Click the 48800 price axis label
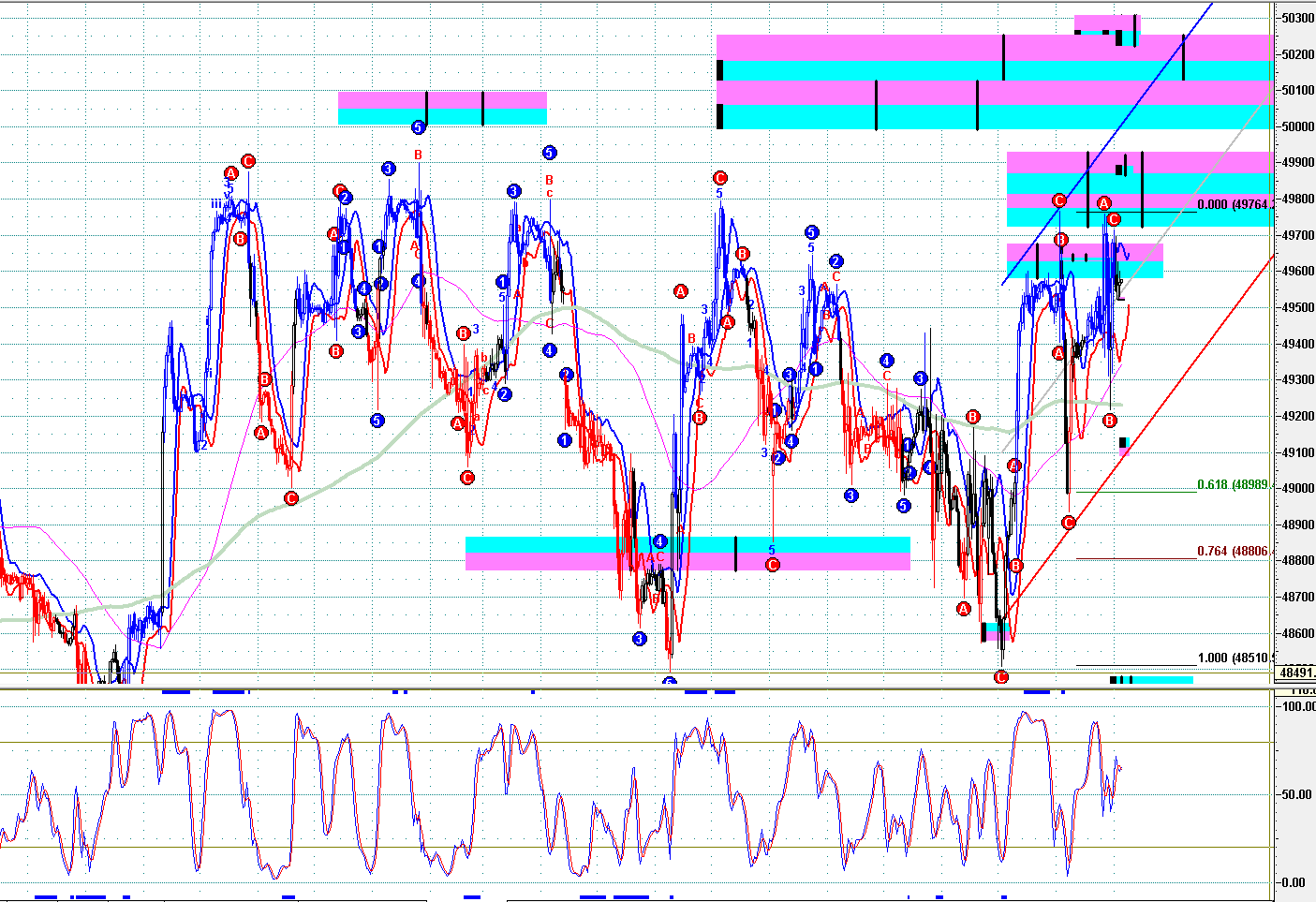Screen dimensions: 1316x902 click(x=1297, y=561)
